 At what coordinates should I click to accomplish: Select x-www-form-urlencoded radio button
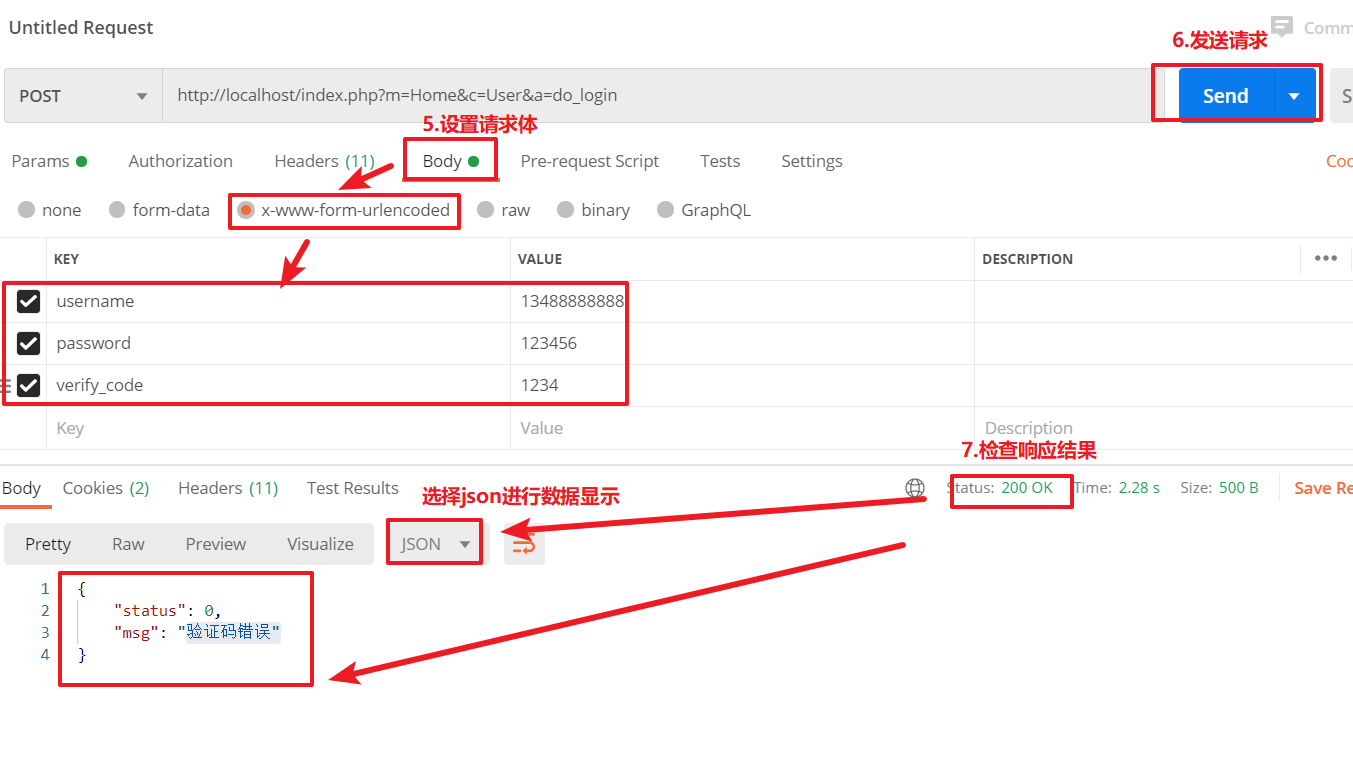point(246,210)
